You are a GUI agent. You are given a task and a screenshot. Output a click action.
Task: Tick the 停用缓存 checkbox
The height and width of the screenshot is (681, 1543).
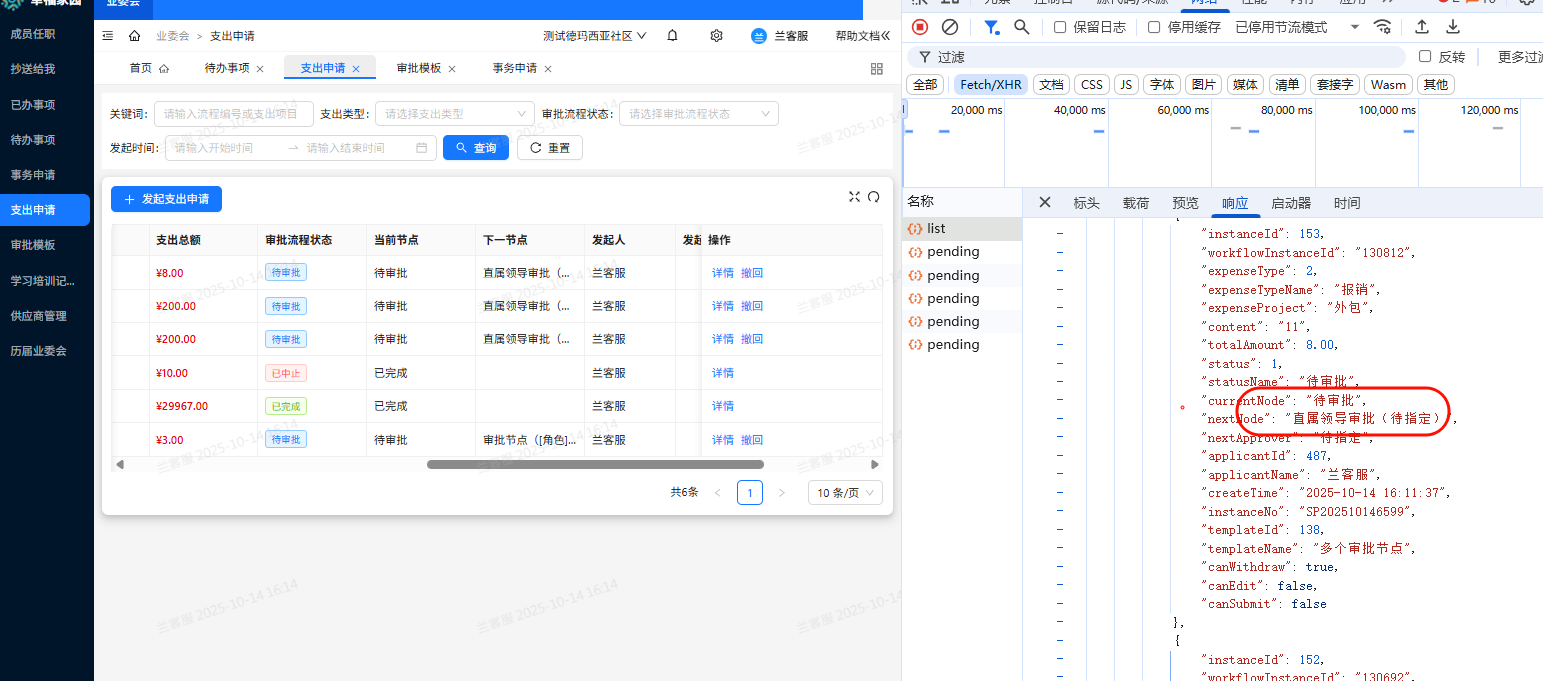coord(1154,27)
